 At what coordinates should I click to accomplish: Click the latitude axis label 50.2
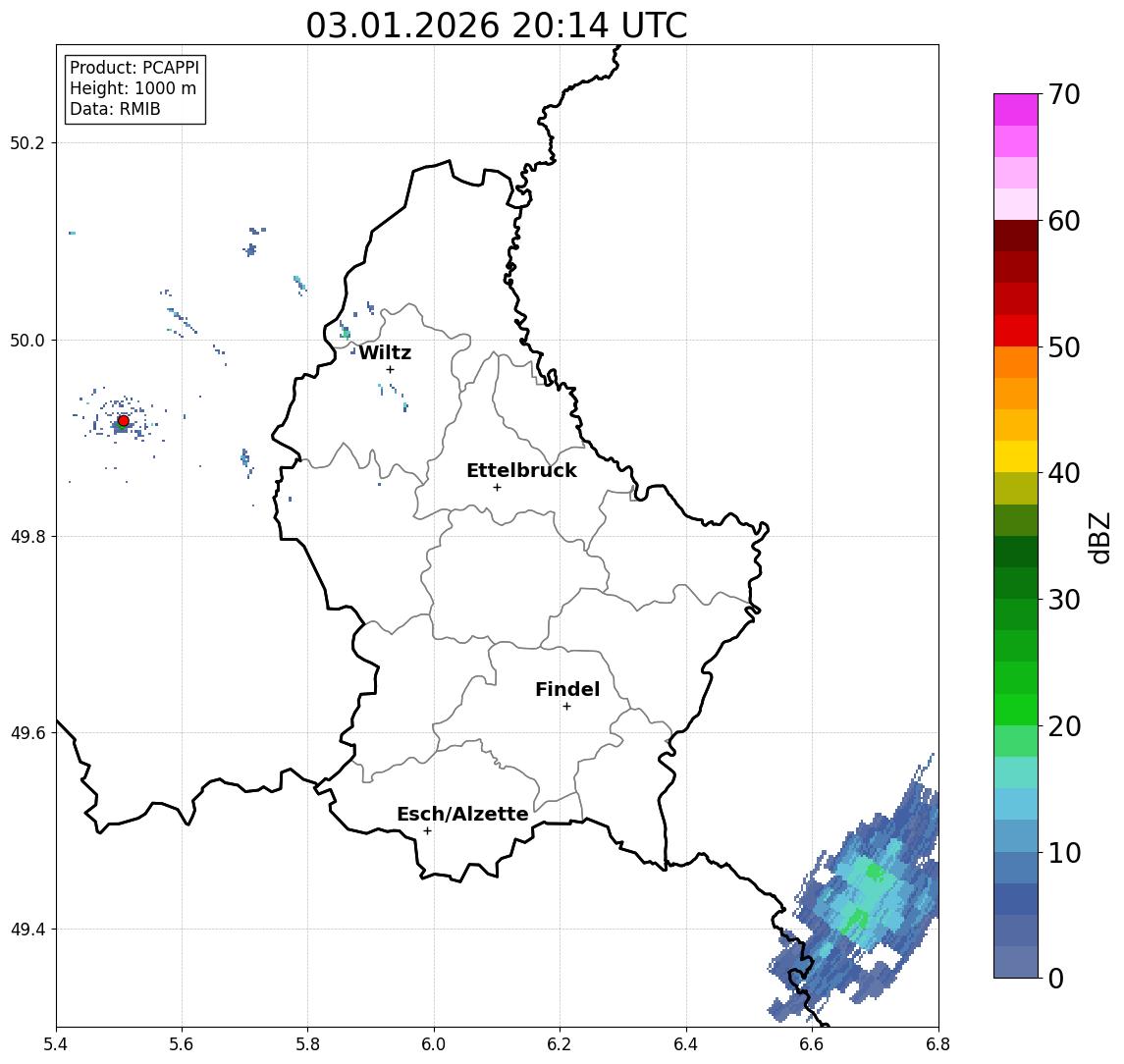(x=27, y=142)
